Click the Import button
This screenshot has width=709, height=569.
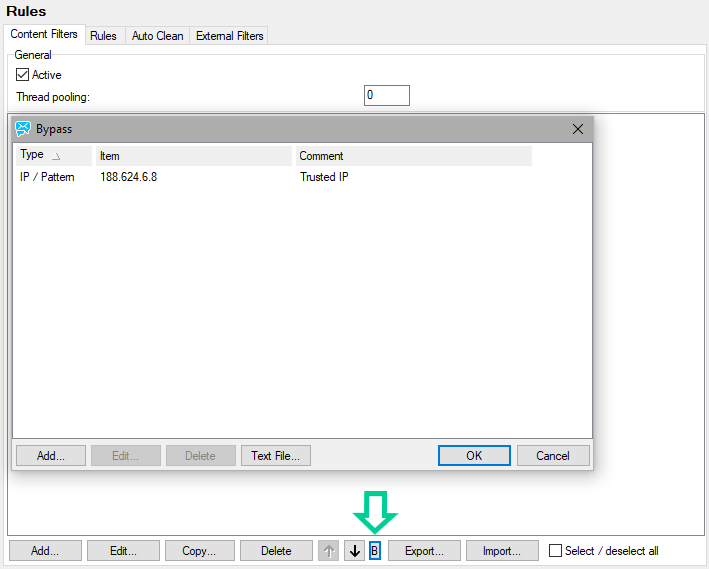tap(502, 550)
